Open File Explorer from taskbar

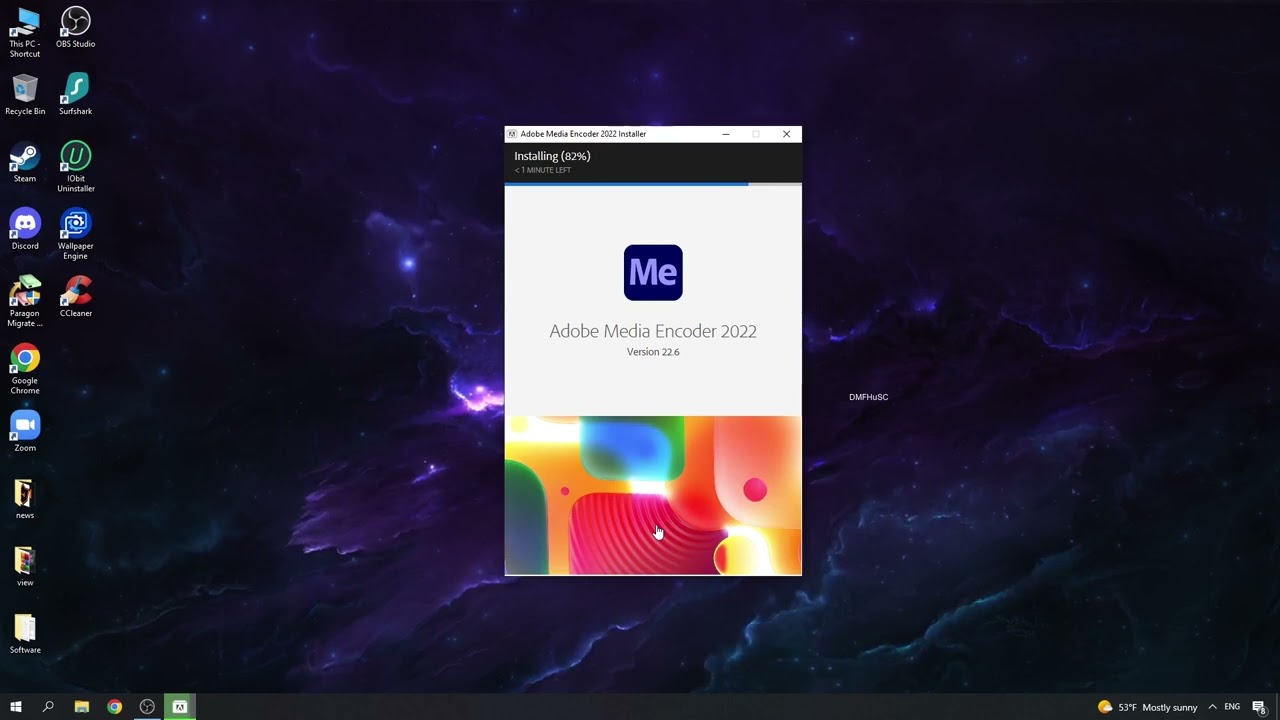tap(82, 707)
